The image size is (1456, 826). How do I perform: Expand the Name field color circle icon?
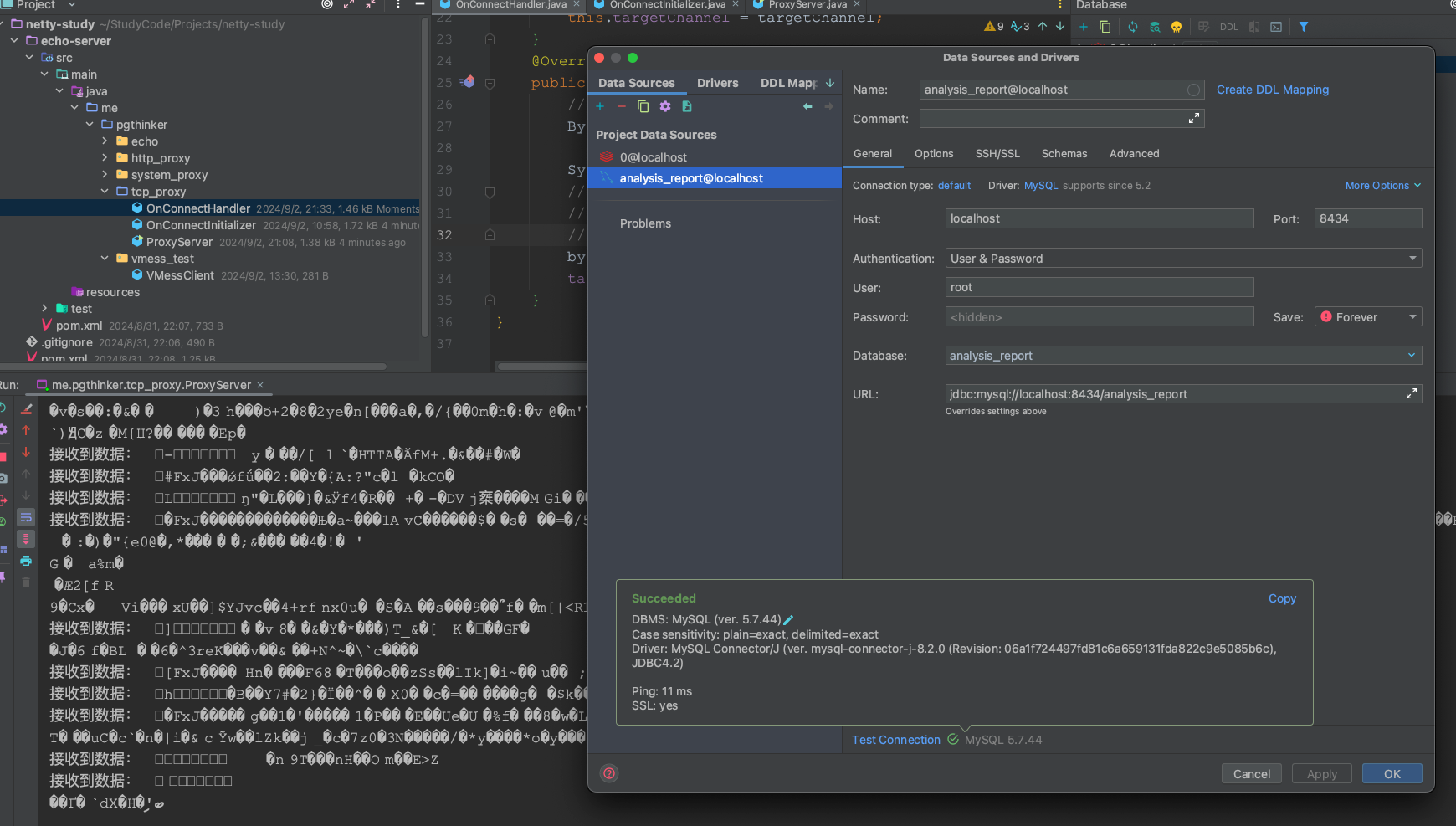(1193, 90)
